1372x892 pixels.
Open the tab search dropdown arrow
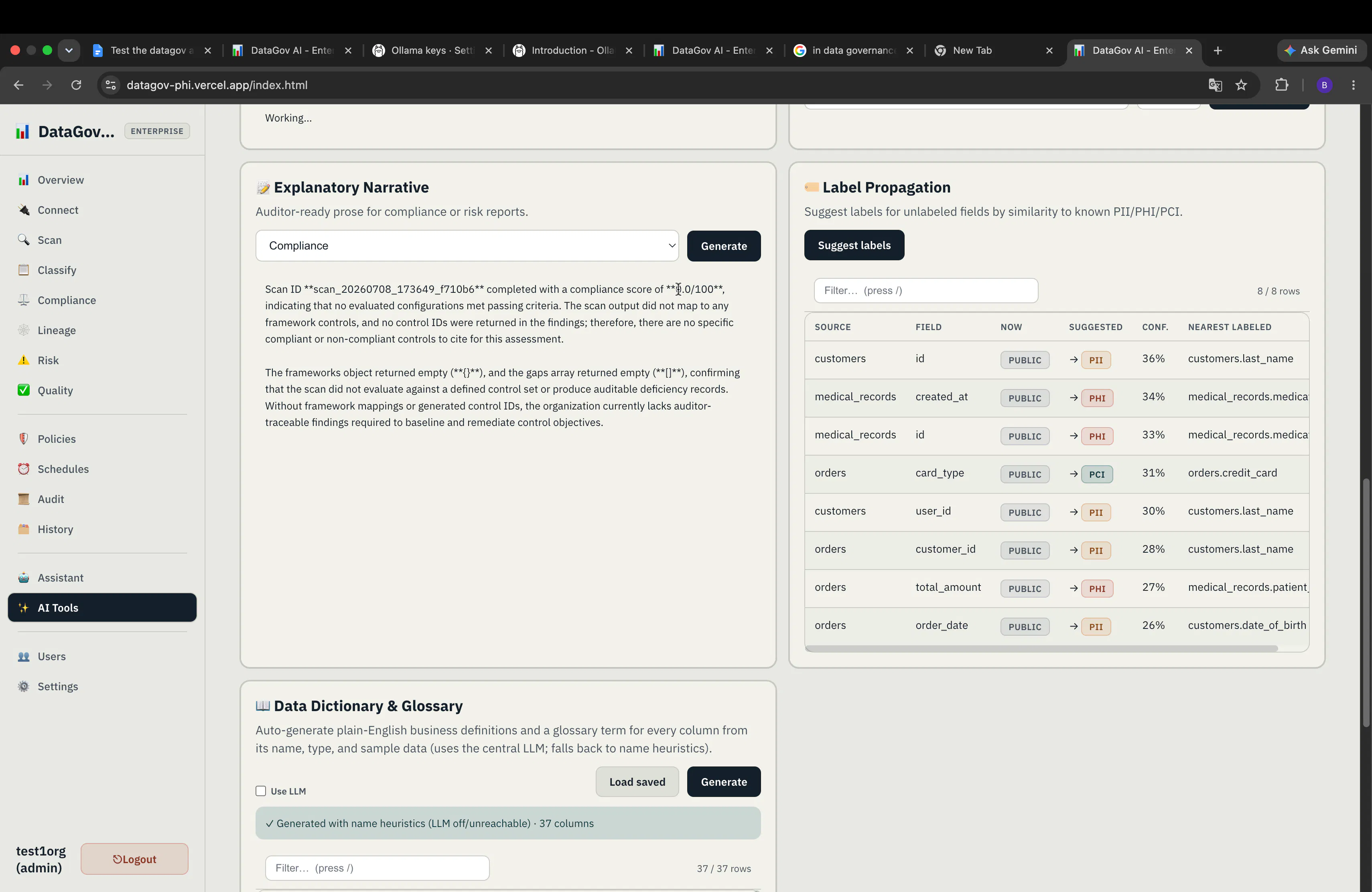tap(69, 50)
